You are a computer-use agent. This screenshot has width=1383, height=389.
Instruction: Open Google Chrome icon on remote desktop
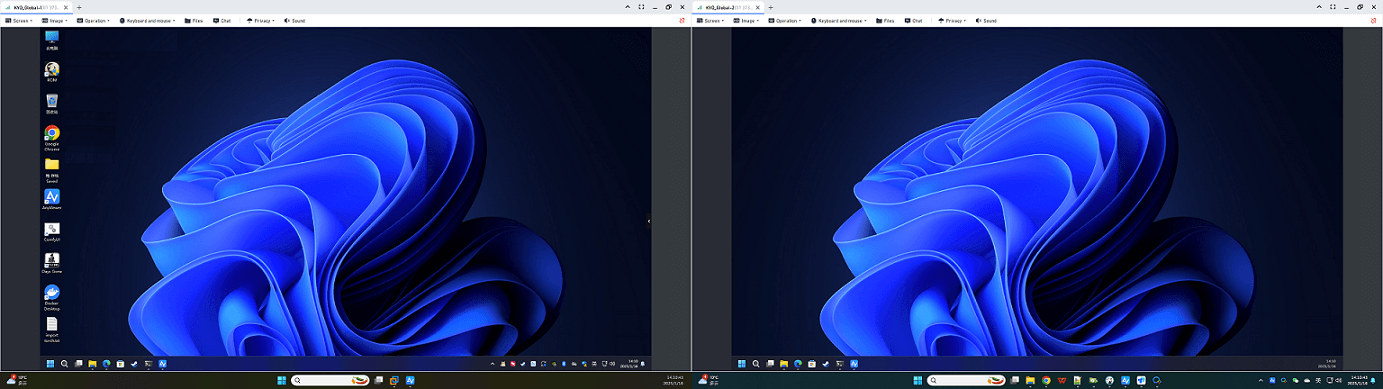[52, 138]
